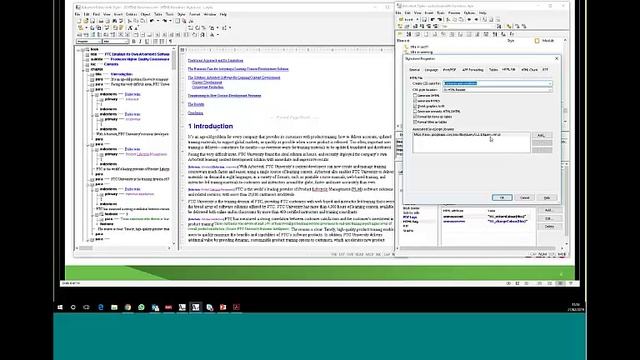Switch to the RTF tab in dialog
Screen dimensions: 640x360
[545, 70]
